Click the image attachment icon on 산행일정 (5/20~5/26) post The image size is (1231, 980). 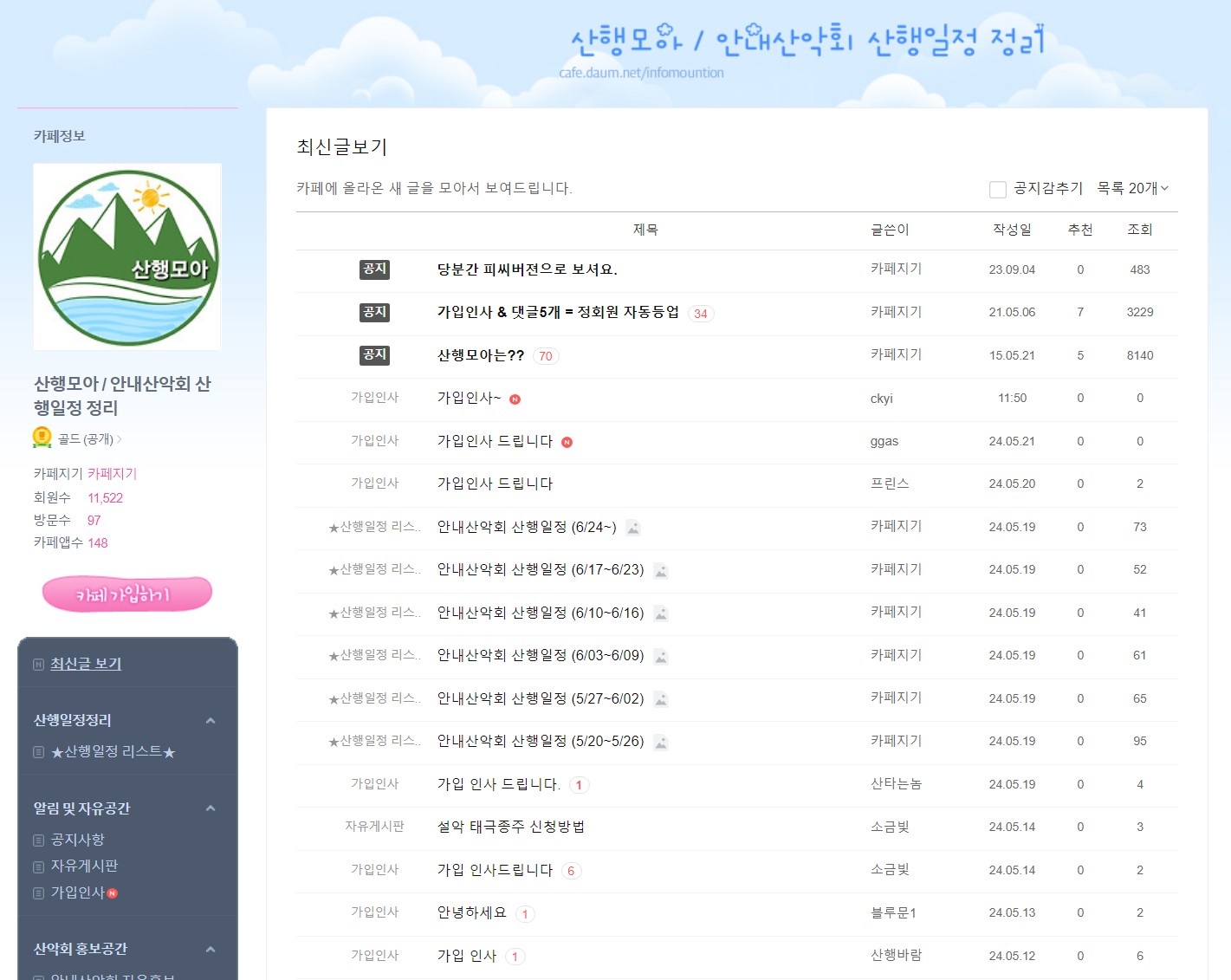[x=661, y=743]
